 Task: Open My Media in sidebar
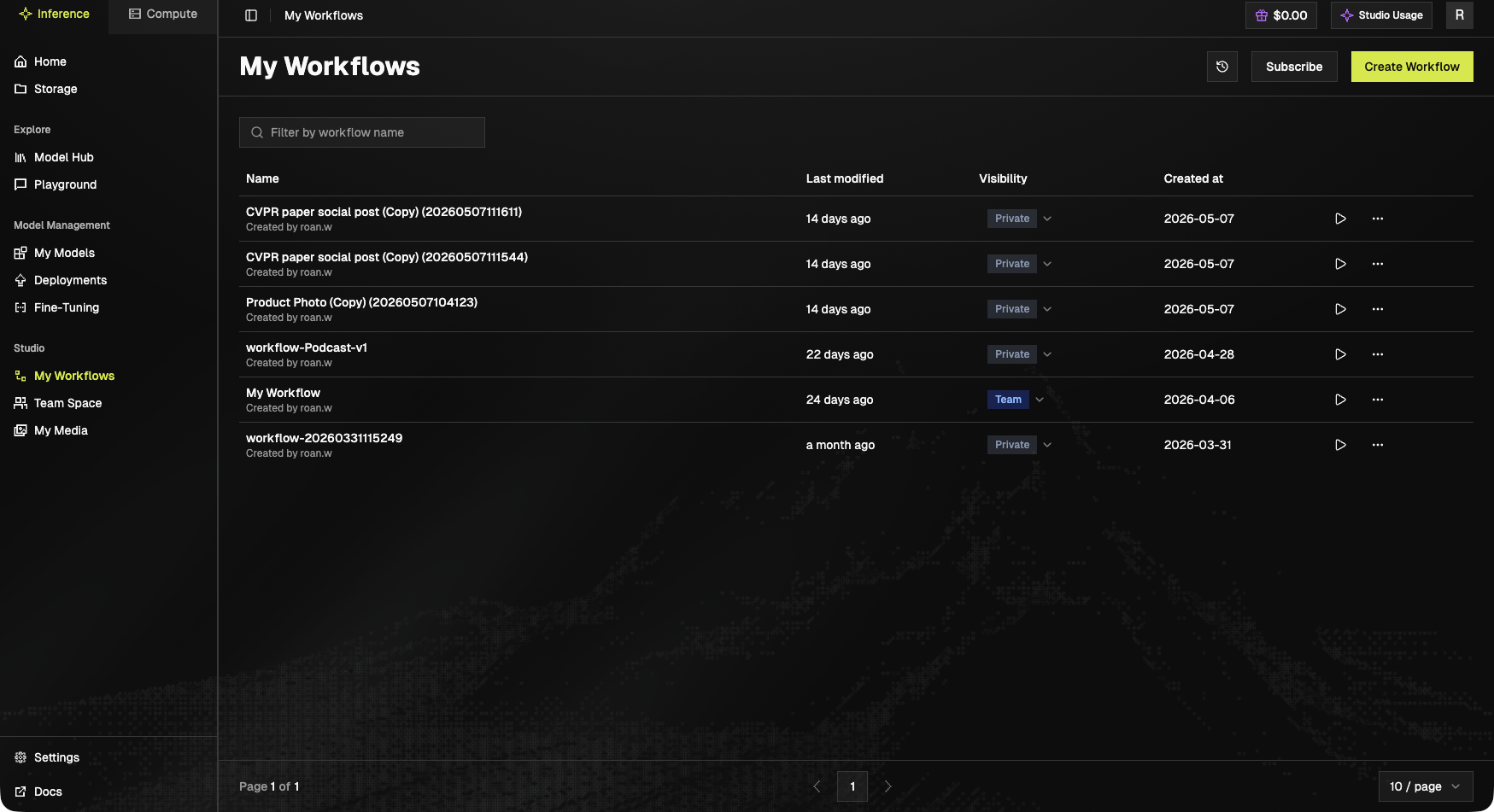point(51,430)
